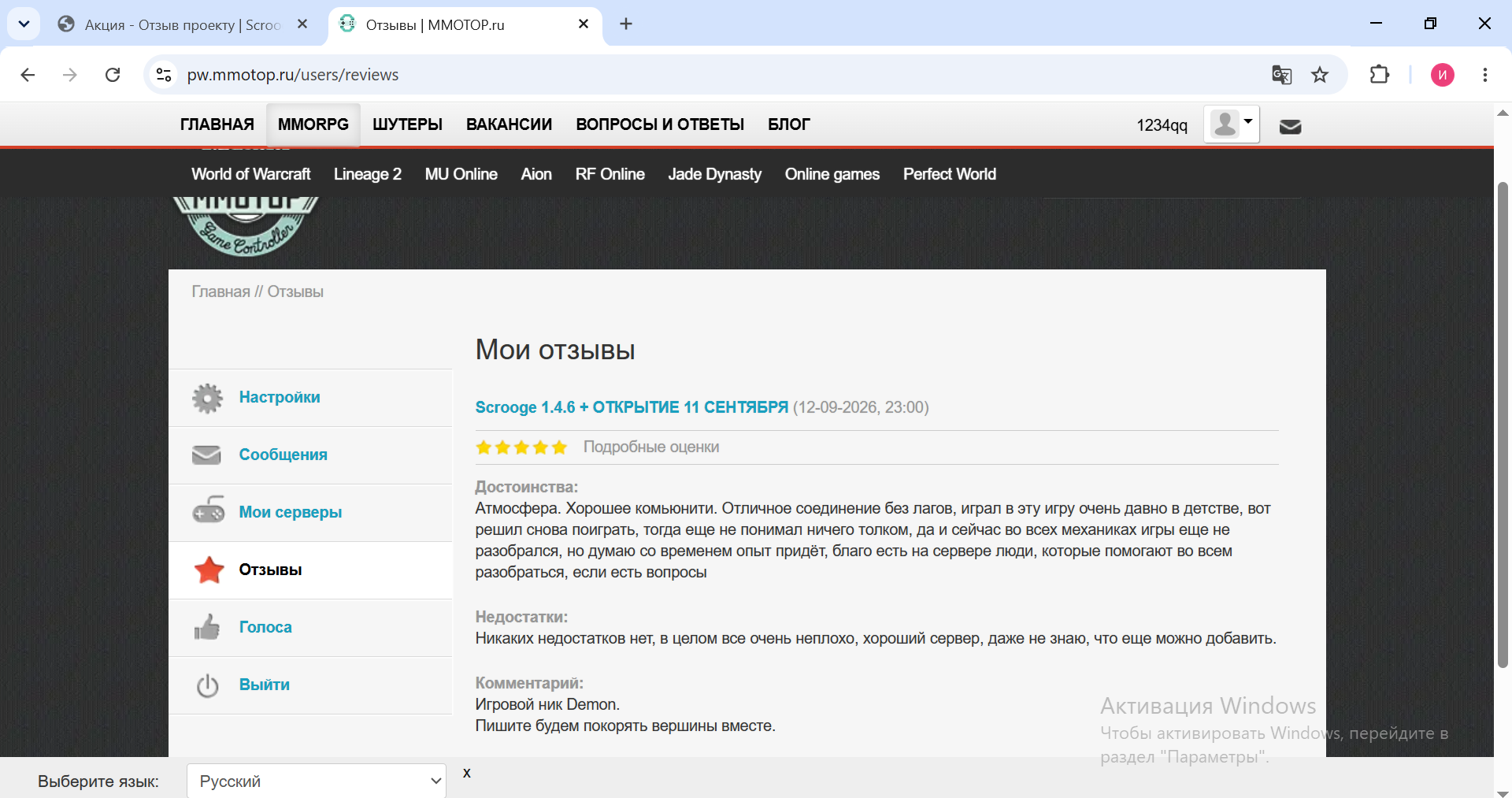This screenshot has width=1512, height=798.
Task: Open the Мои серверы sidebar link
Action: (x=291, y=512)
